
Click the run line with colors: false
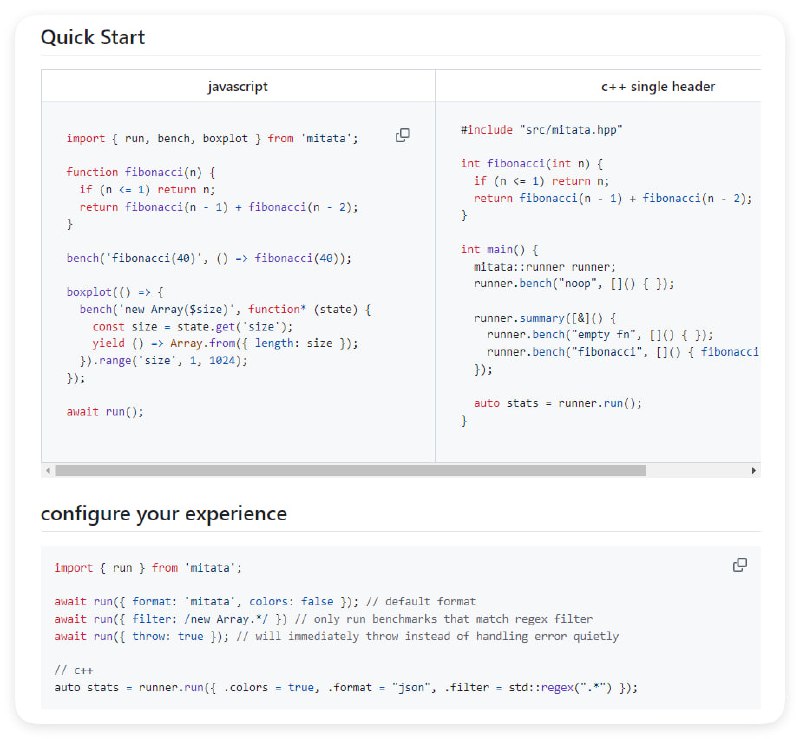[x=265, y=602]
